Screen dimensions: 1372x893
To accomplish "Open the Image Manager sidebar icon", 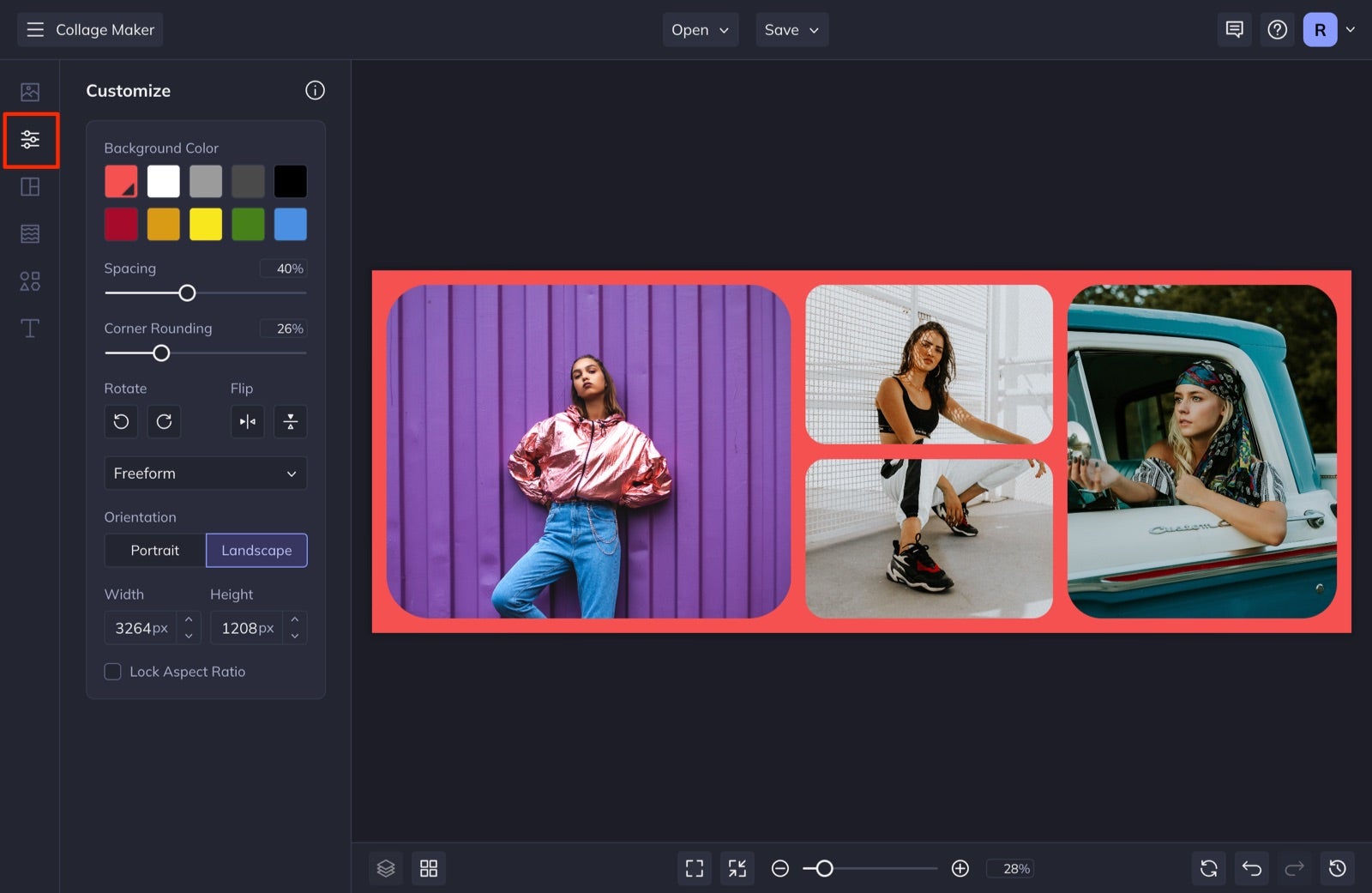I will [x=30, y=92].
